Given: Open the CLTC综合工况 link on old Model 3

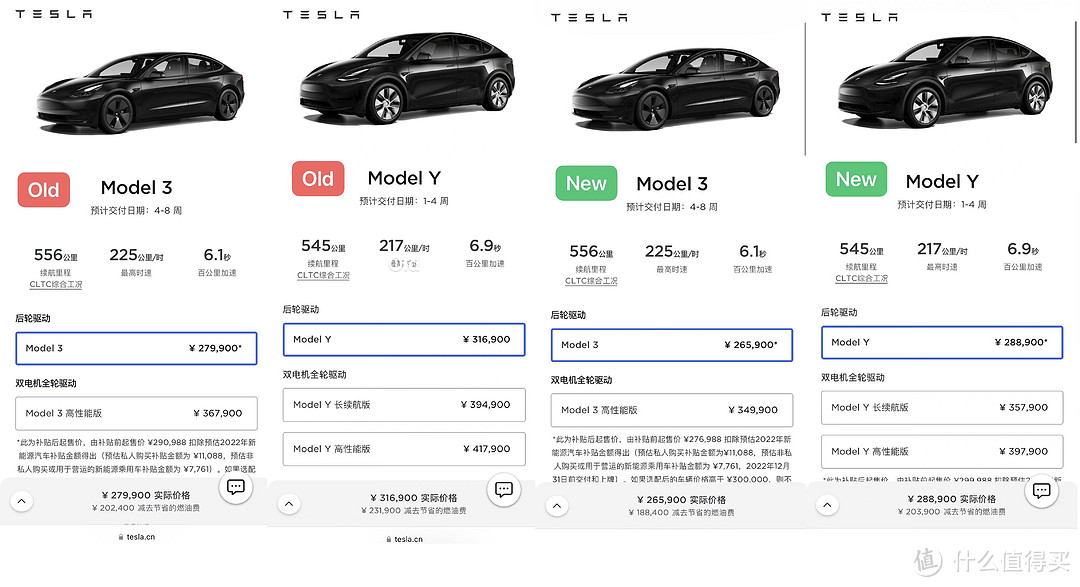Looking at the screenshot, I should coord(56,283).
